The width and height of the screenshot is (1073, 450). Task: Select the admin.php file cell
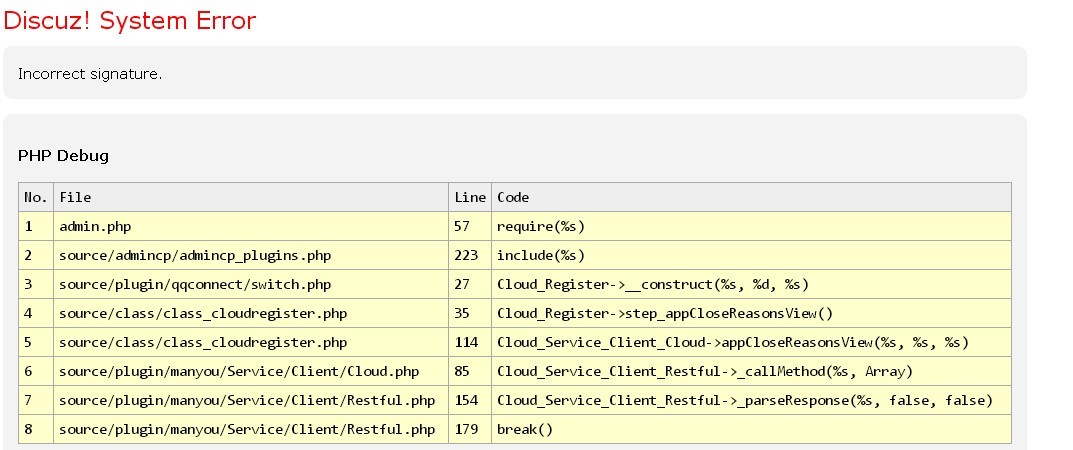[95, 227]
